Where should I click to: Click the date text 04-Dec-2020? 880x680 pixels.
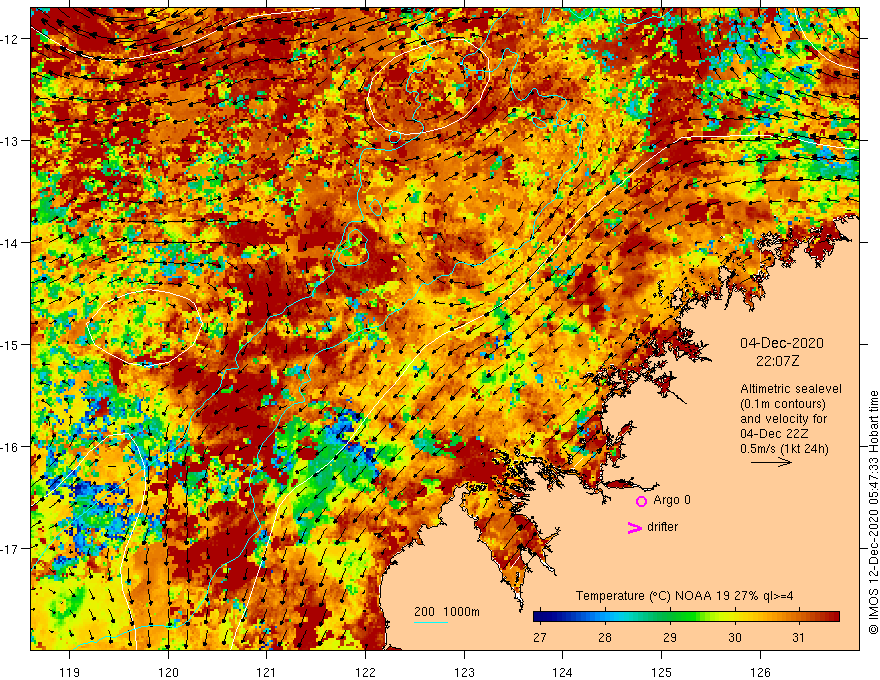(x=782, y=343)
